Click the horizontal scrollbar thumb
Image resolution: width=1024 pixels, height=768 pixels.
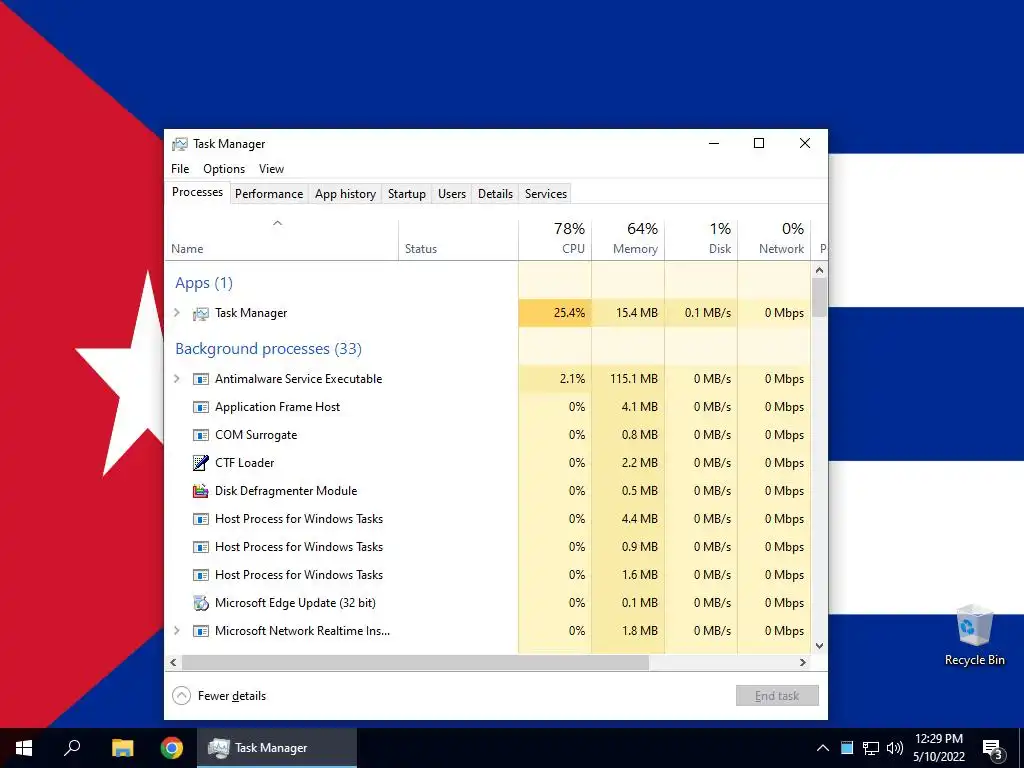[415, 662]
